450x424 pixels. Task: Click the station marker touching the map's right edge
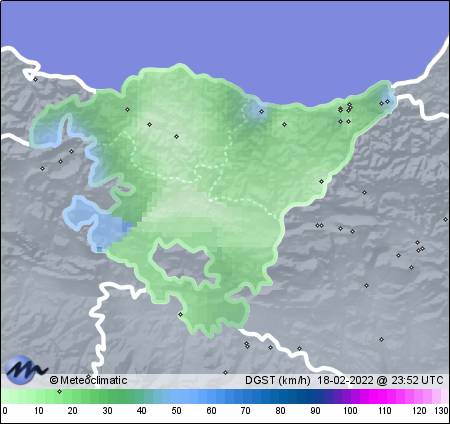445,219
